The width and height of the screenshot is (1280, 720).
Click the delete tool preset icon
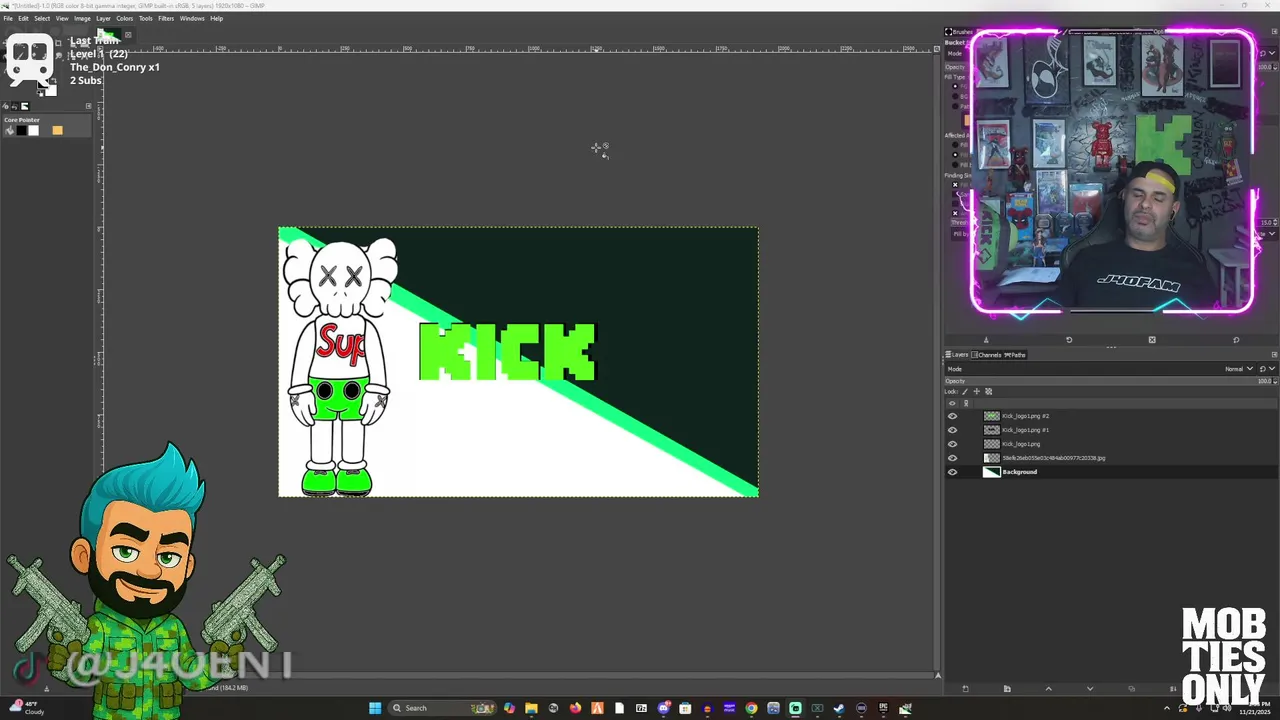(1152, 340)
